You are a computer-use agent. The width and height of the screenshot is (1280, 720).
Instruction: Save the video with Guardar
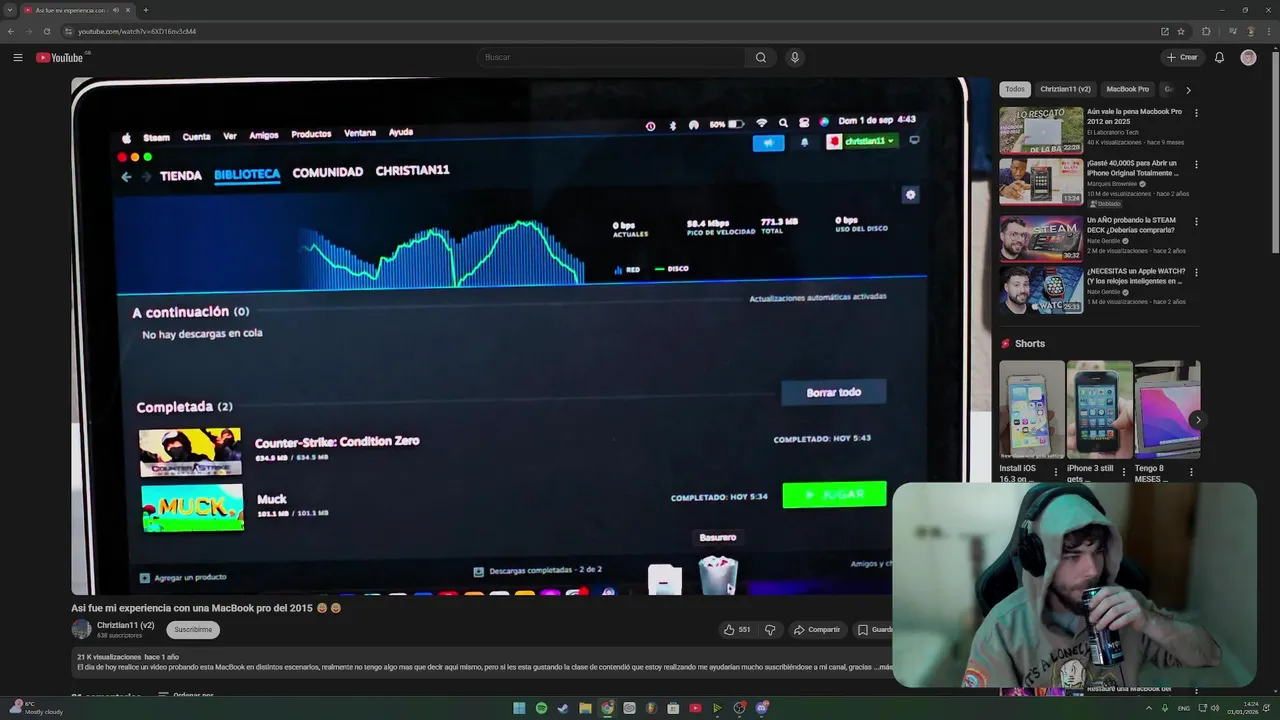875,630
